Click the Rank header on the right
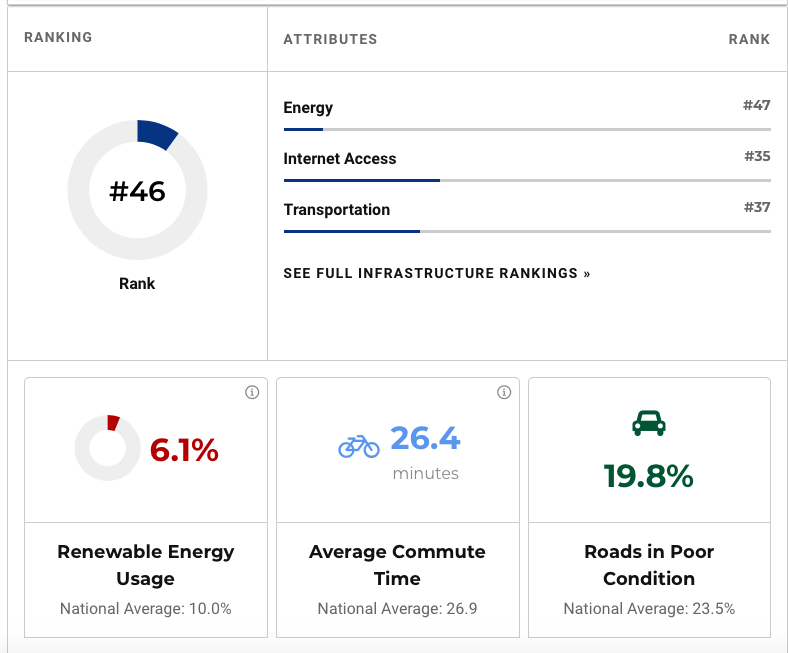This screenshot has width=788, height=653. pyautogui.click(x=749, y=40)
